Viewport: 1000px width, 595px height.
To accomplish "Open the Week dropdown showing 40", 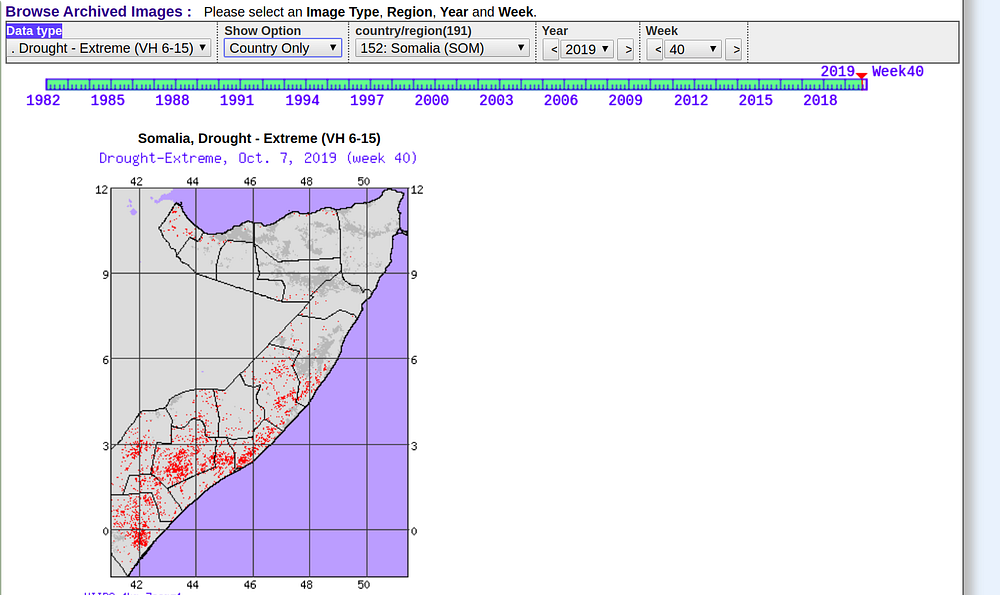I will 693,49.
